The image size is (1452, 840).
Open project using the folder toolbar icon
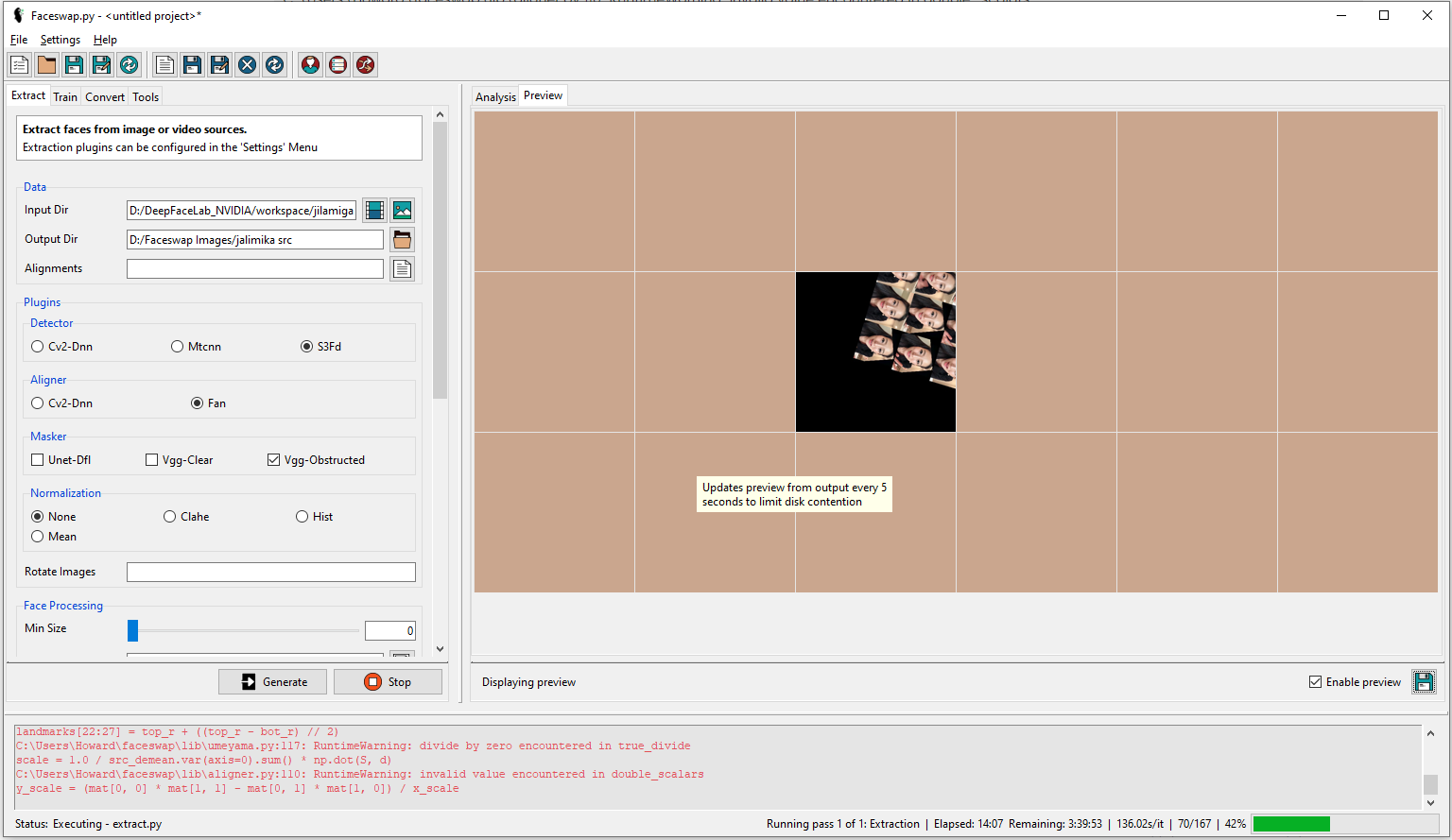pyautogui.click(x=46, y=64)
